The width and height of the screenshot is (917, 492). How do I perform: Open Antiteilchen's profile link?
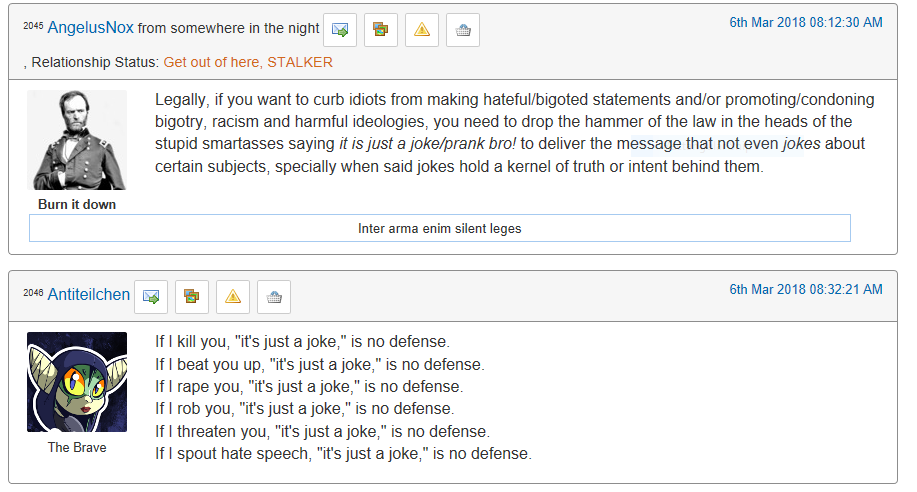pos(89,294)
